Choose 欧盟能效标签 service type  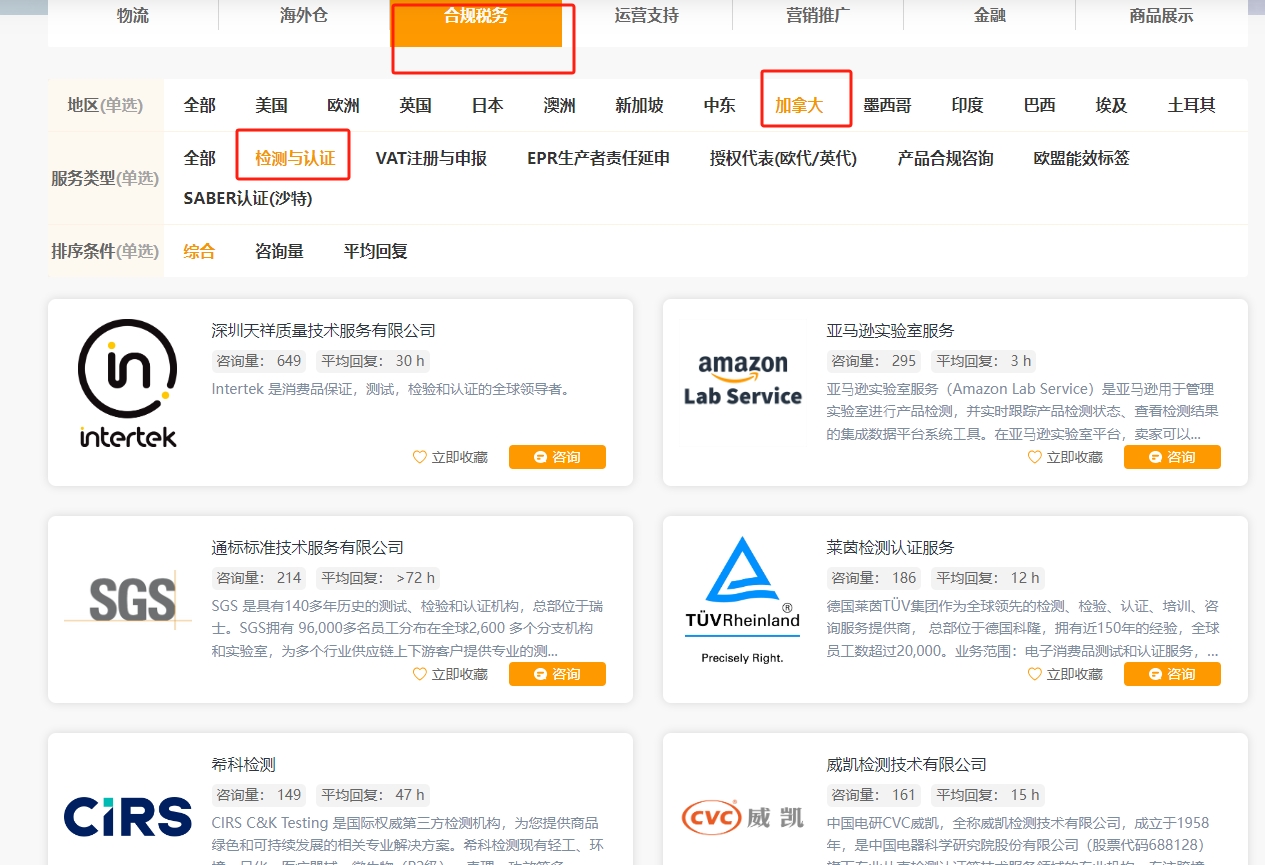click(1081, 158)
